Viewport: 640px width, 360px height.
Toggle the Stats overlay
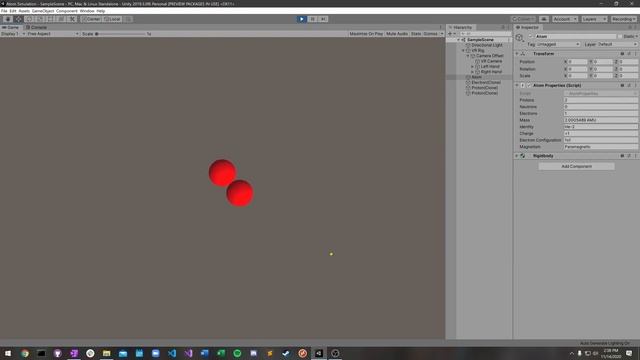[416, 34]
